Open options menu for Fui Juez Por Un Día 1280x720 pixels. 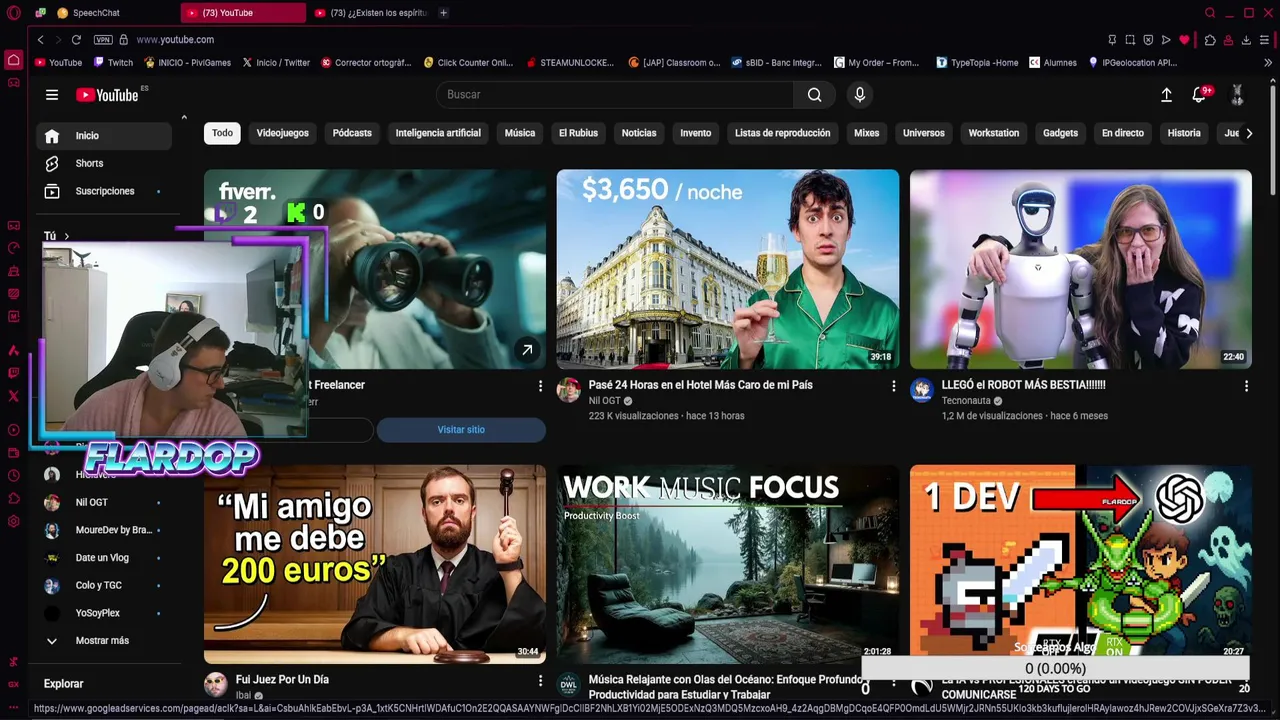(541, 681)
